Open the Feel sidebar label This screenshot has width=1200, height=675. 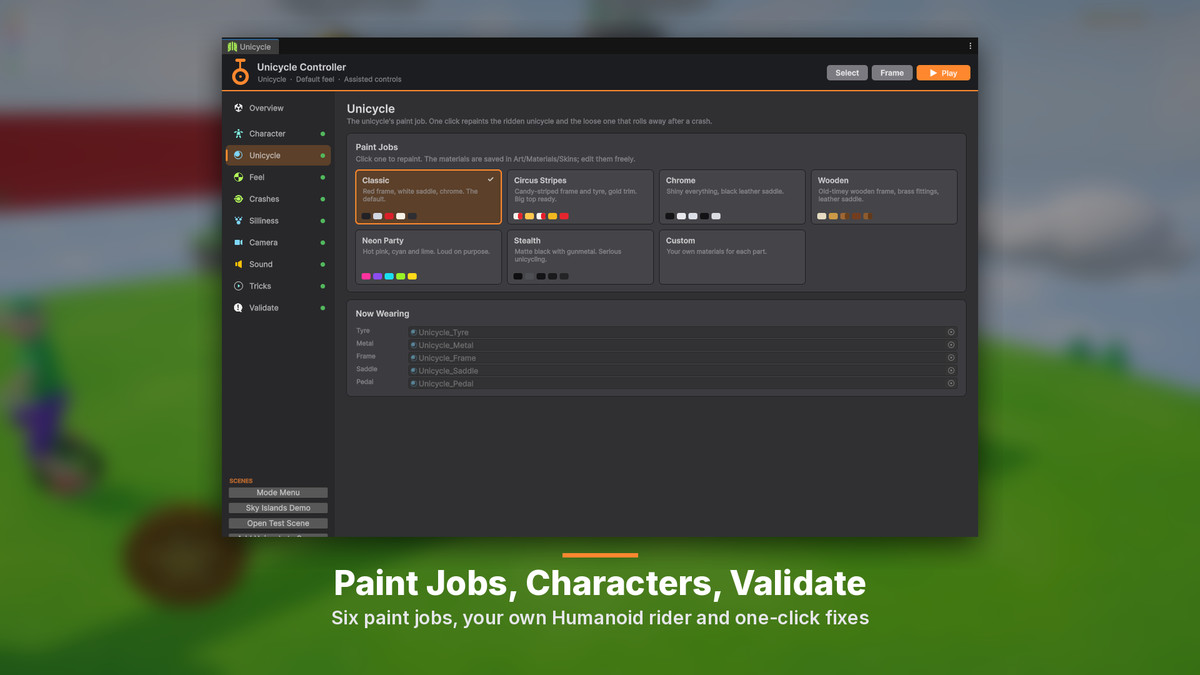[257, 177]
